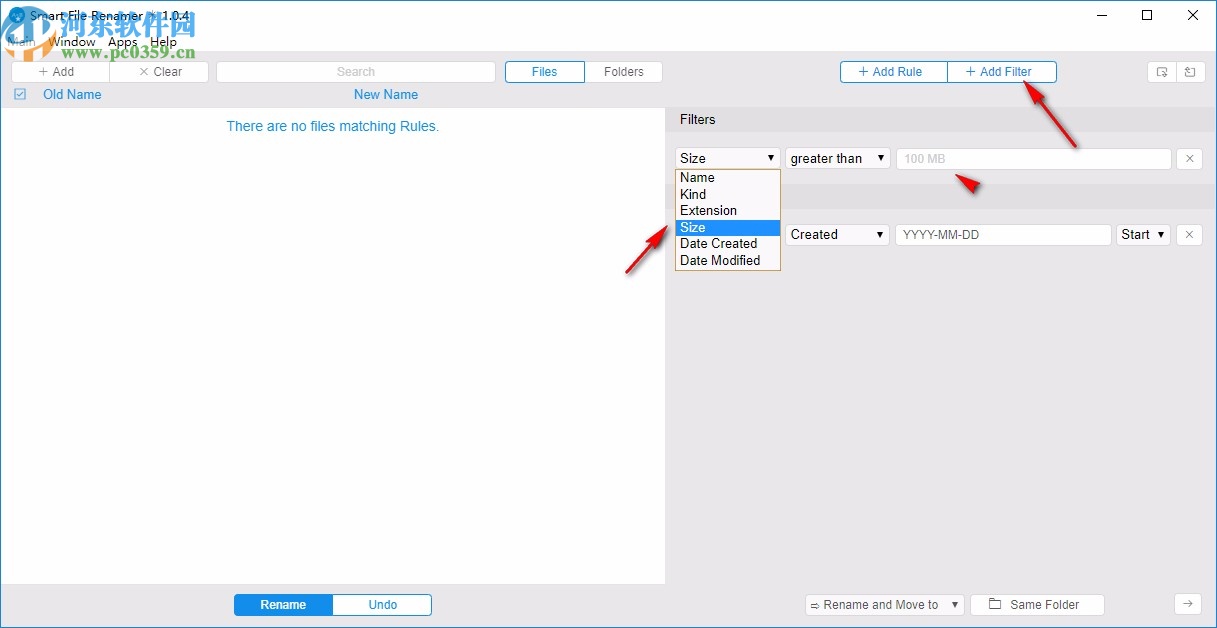Click the X icon on the Clear button
This screenshot has width=1217, height=628.
(144, 71)
